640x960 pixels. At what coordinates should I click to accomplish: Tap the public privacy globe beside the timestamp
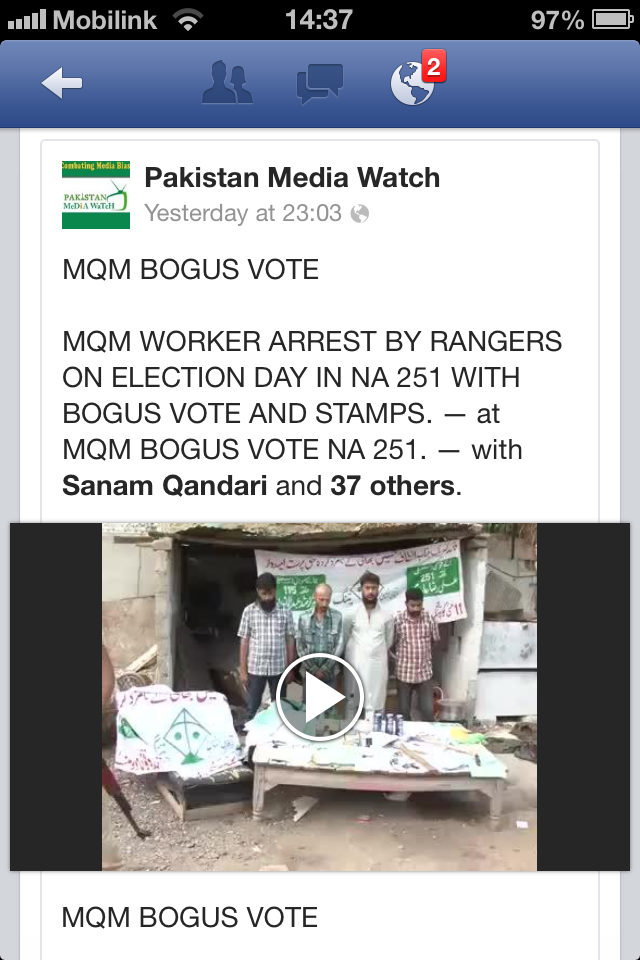pyautogui.click(x=360, y=214)
